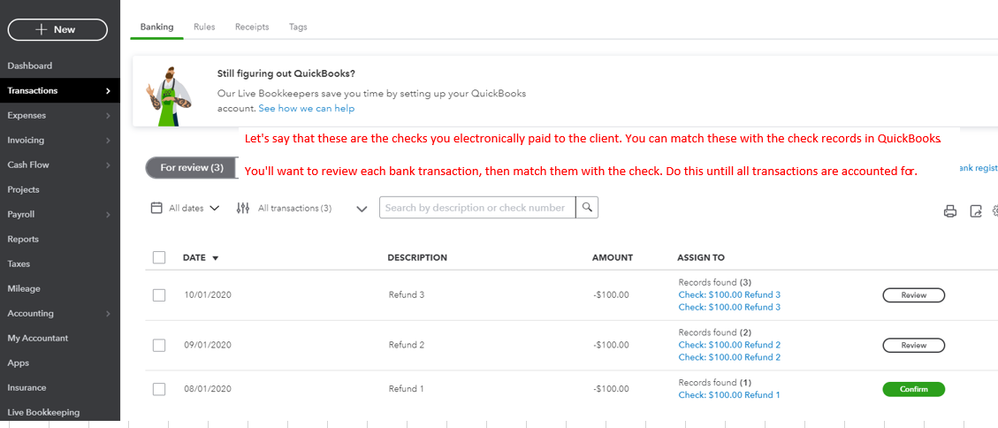This screenshot has height=428, width=998.
Task: Confirm the Refund 1 transaction
Action: click(913, 389)
